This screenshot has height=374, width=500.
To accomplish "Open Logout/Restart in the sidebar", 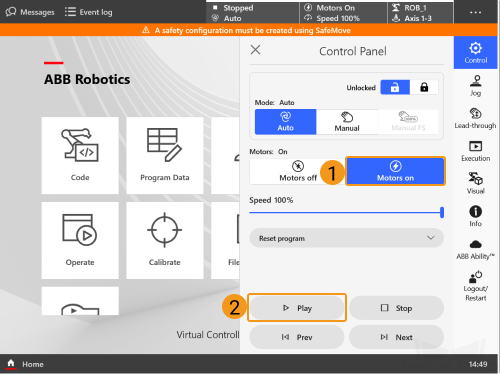I will coord(475,286).
